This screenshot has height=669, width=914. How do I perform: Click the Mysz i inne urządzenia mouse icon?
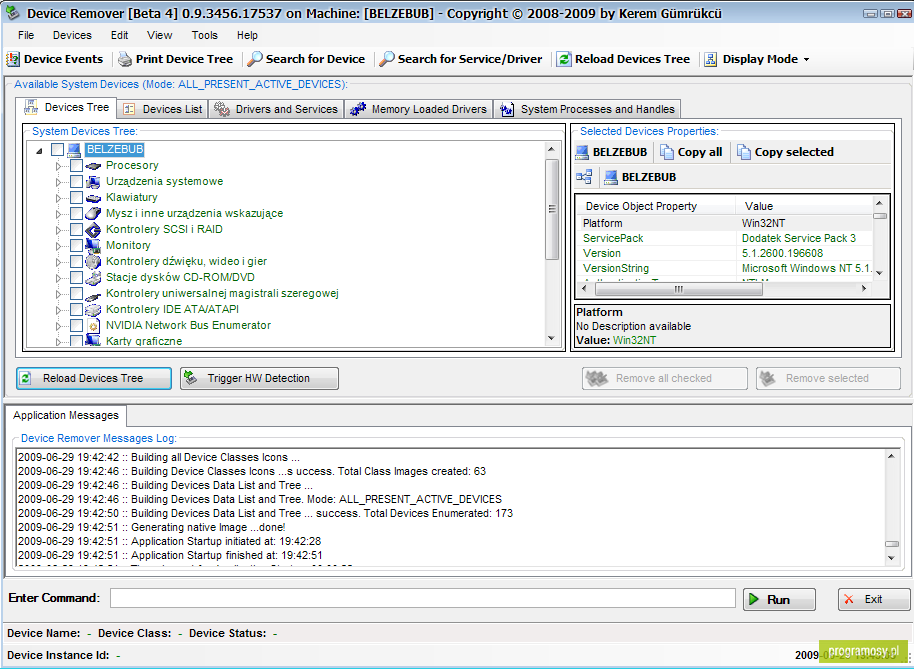pos(93,213)
